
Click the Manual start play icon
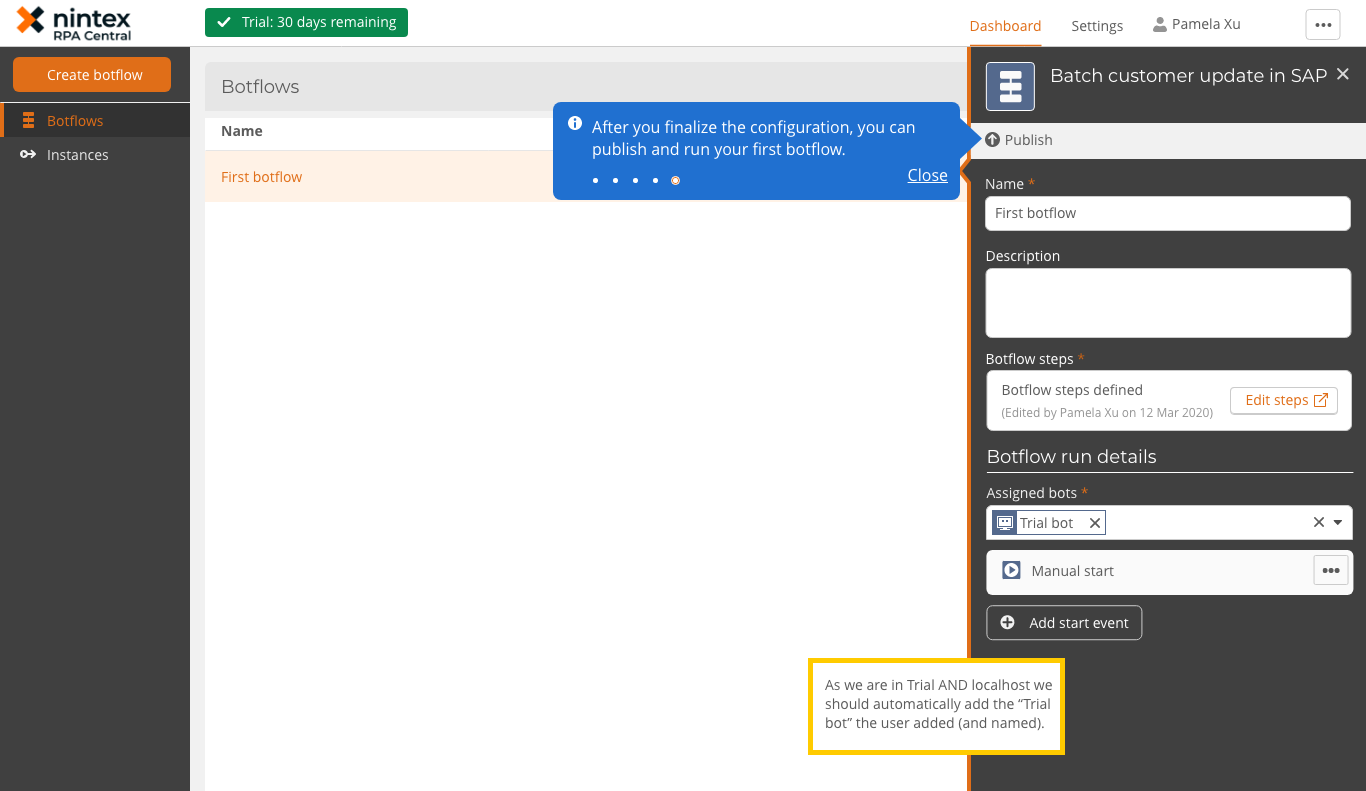click(1011, 570)
